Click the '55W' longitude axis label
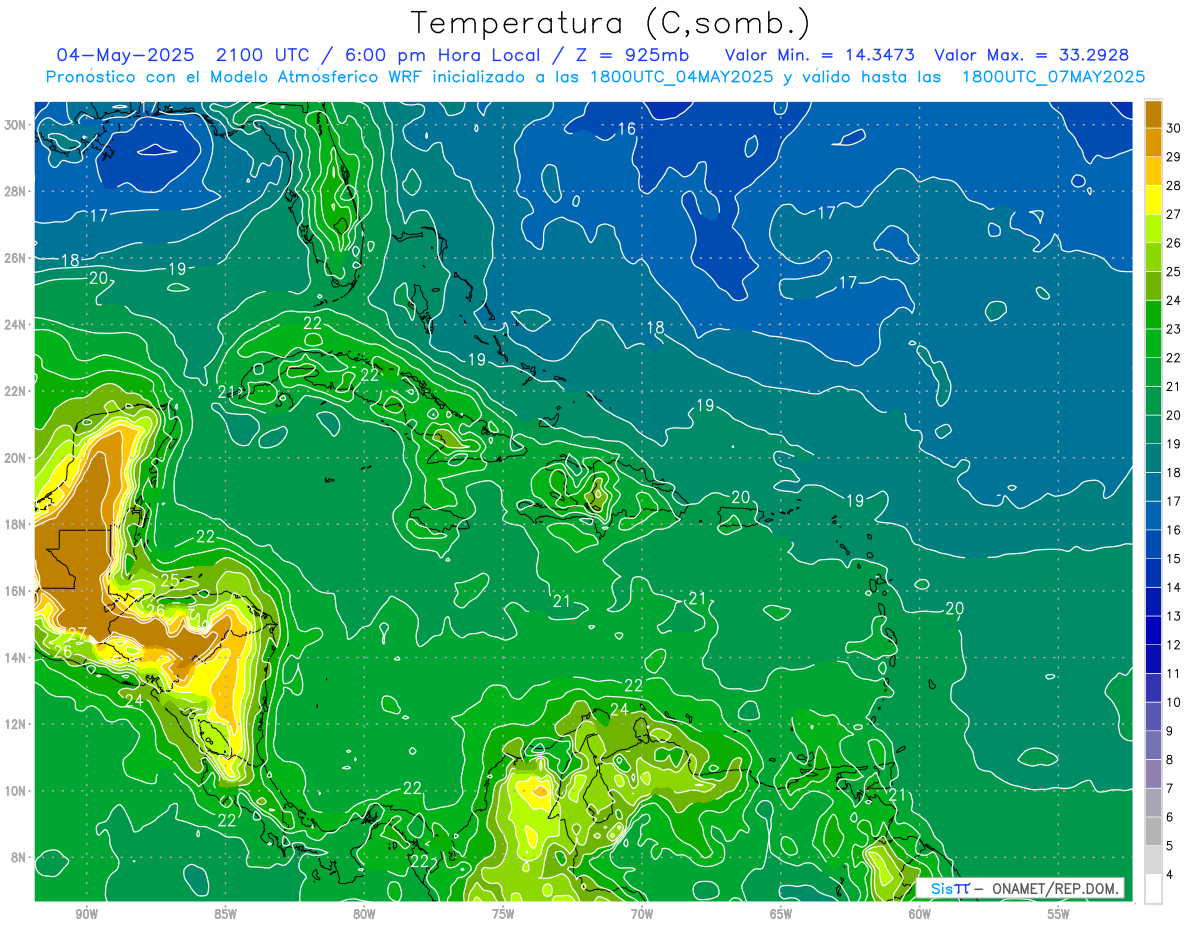Image resolution: width=1200 pixels, height=927 pixels. pyautogui.click(x=1059, y=914)
